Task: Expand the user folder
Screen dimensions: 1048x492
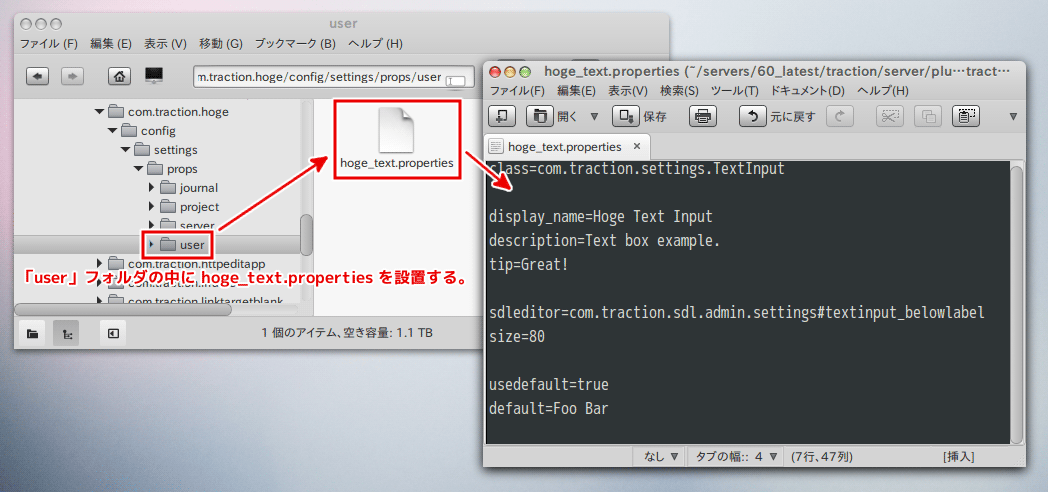Action: pos(152,245)
